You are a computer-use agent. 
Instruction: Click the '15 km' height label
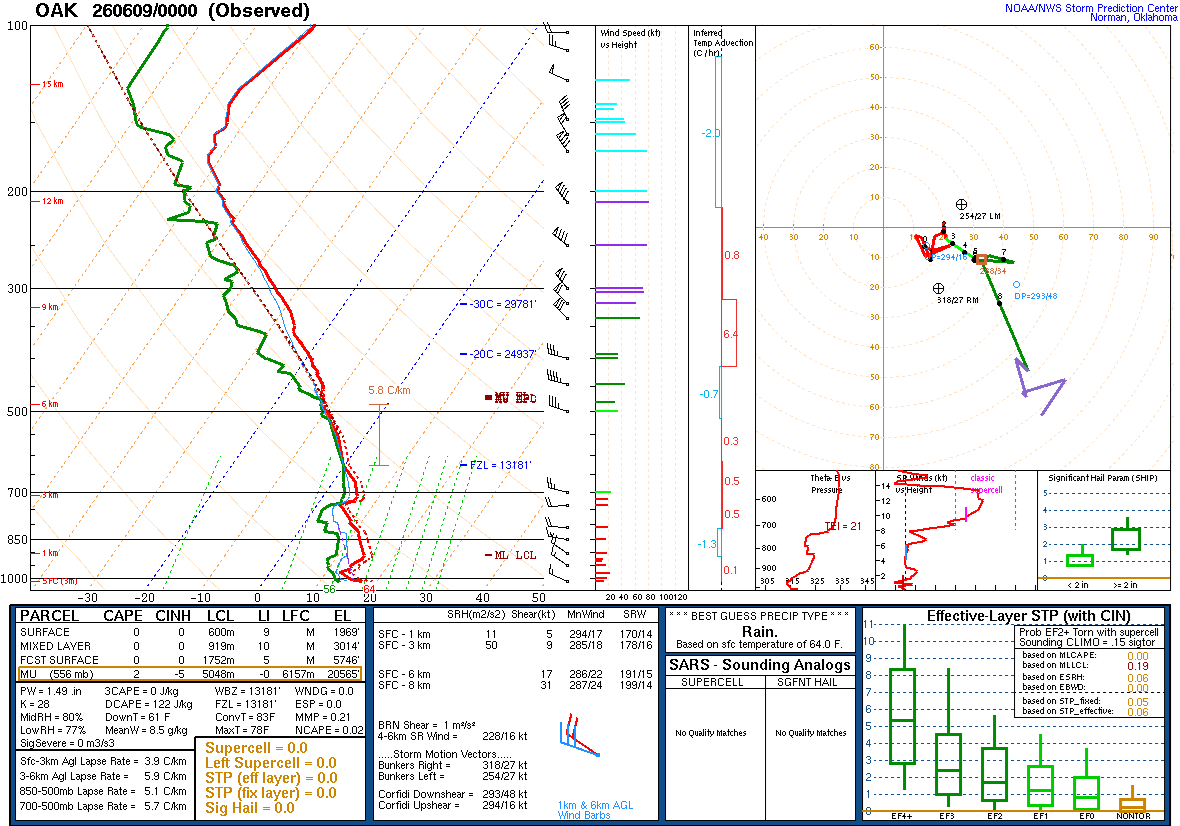point(52,84)
